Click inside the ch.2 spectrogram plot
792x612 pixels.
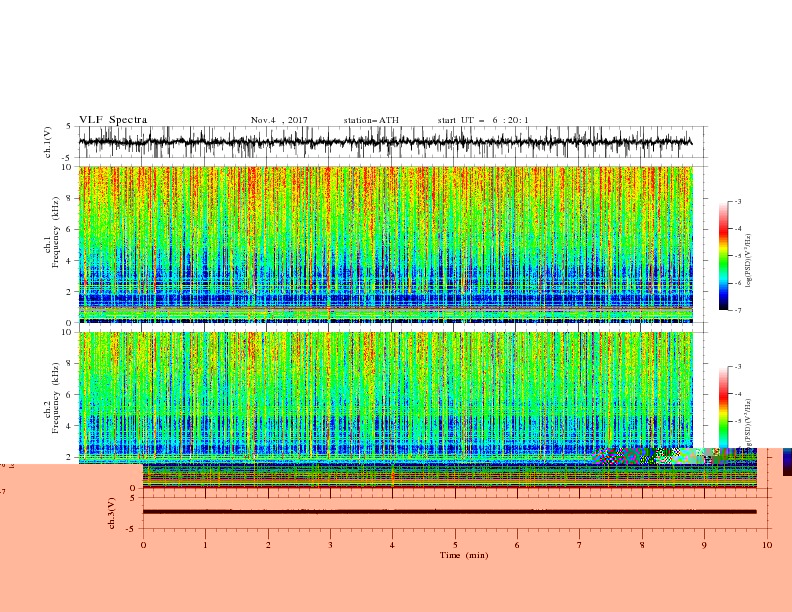386,398
